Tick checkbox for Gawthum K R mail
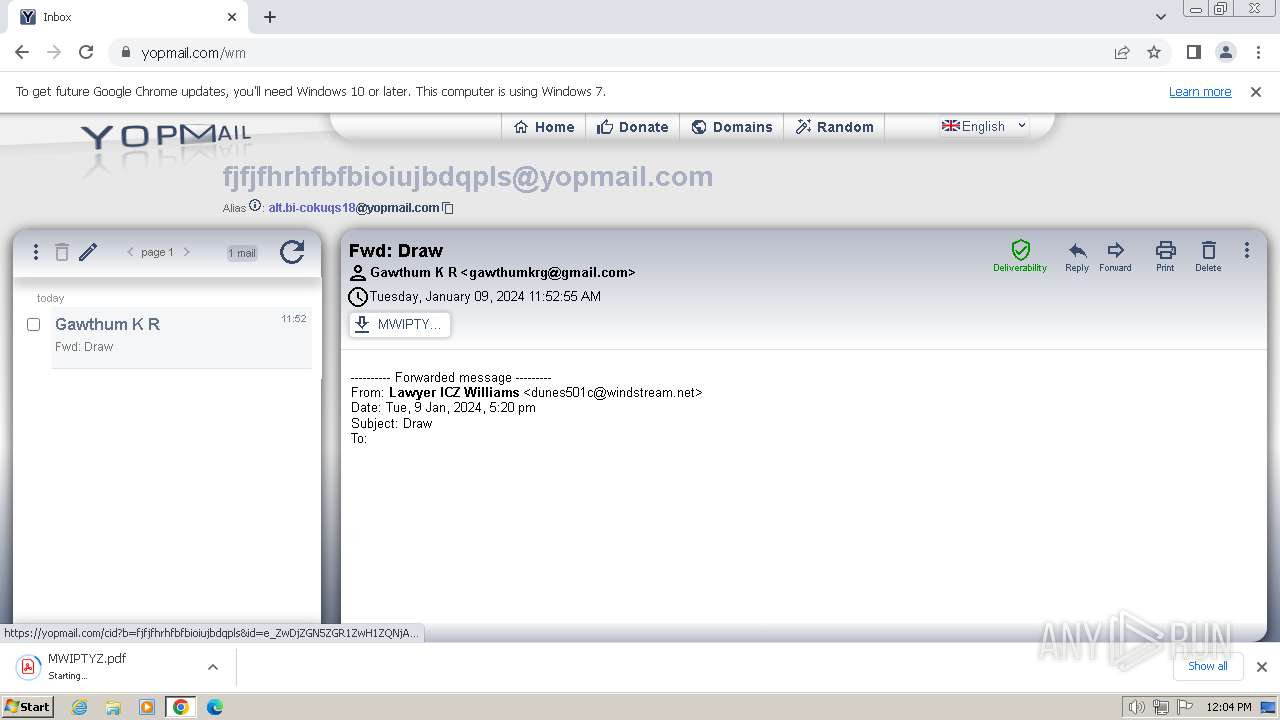The height and width of the screenshot is (720, 1280). click(33, 324)
